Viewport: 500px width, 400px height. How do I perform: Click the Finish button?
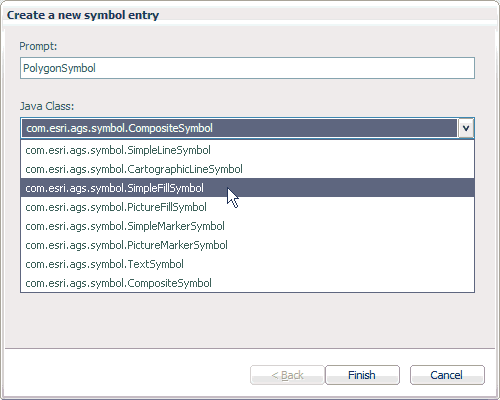362,375
